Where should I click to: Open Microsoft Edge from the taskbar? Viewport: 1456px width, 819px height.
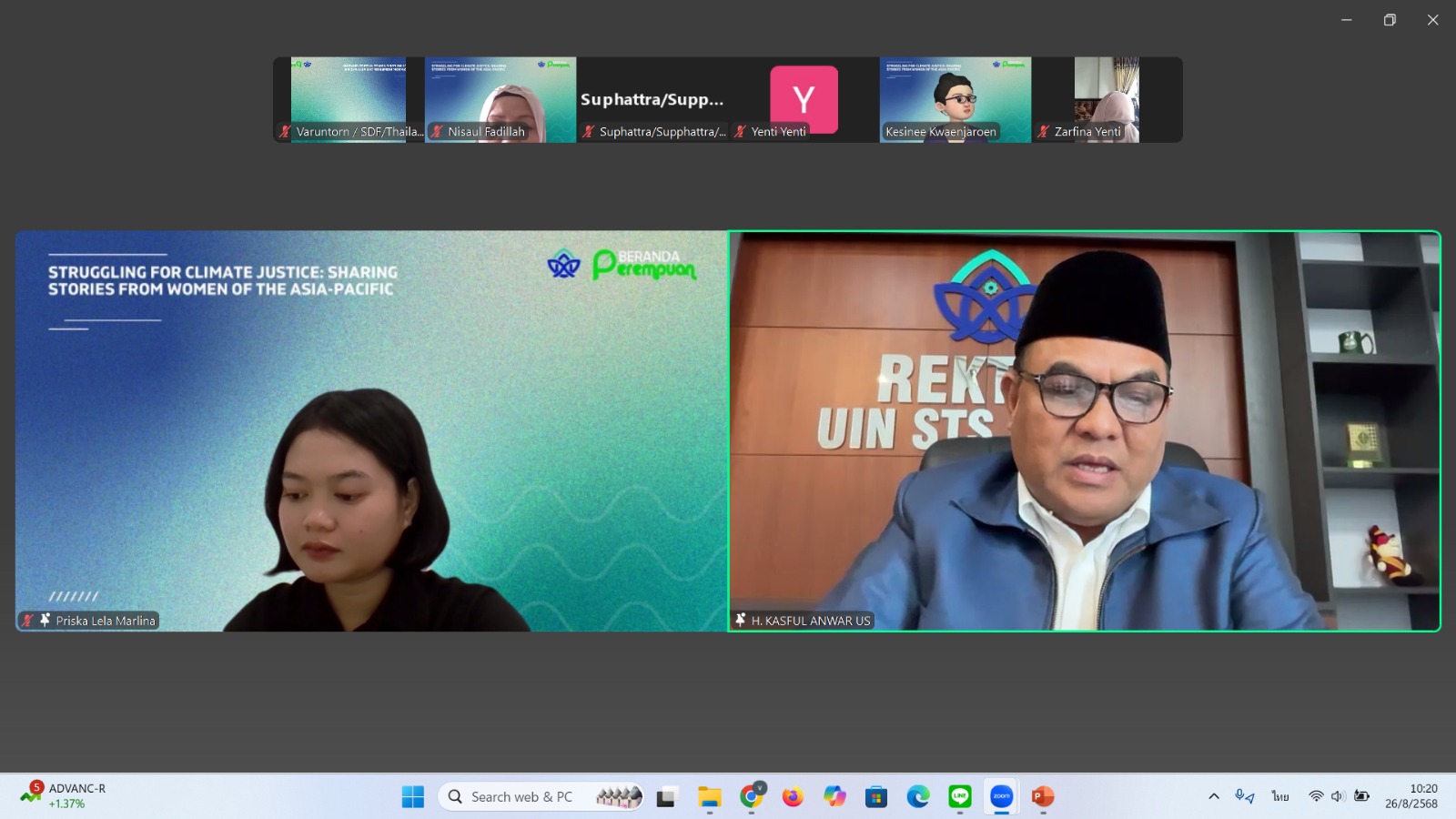[918, 797]
